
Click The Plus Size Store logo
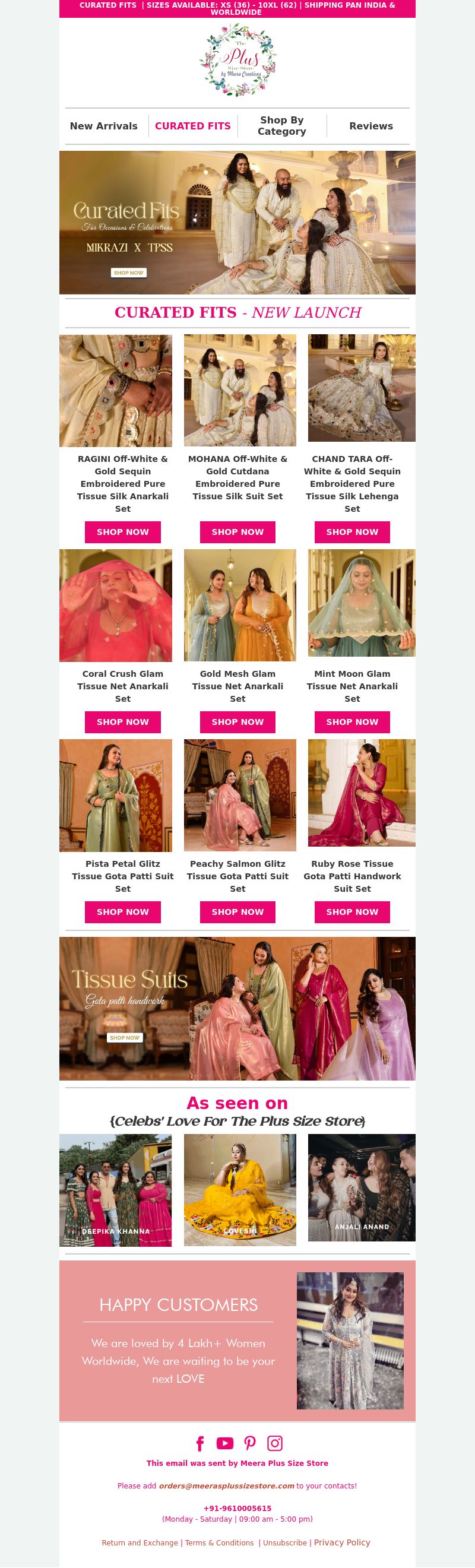point(237,60)
